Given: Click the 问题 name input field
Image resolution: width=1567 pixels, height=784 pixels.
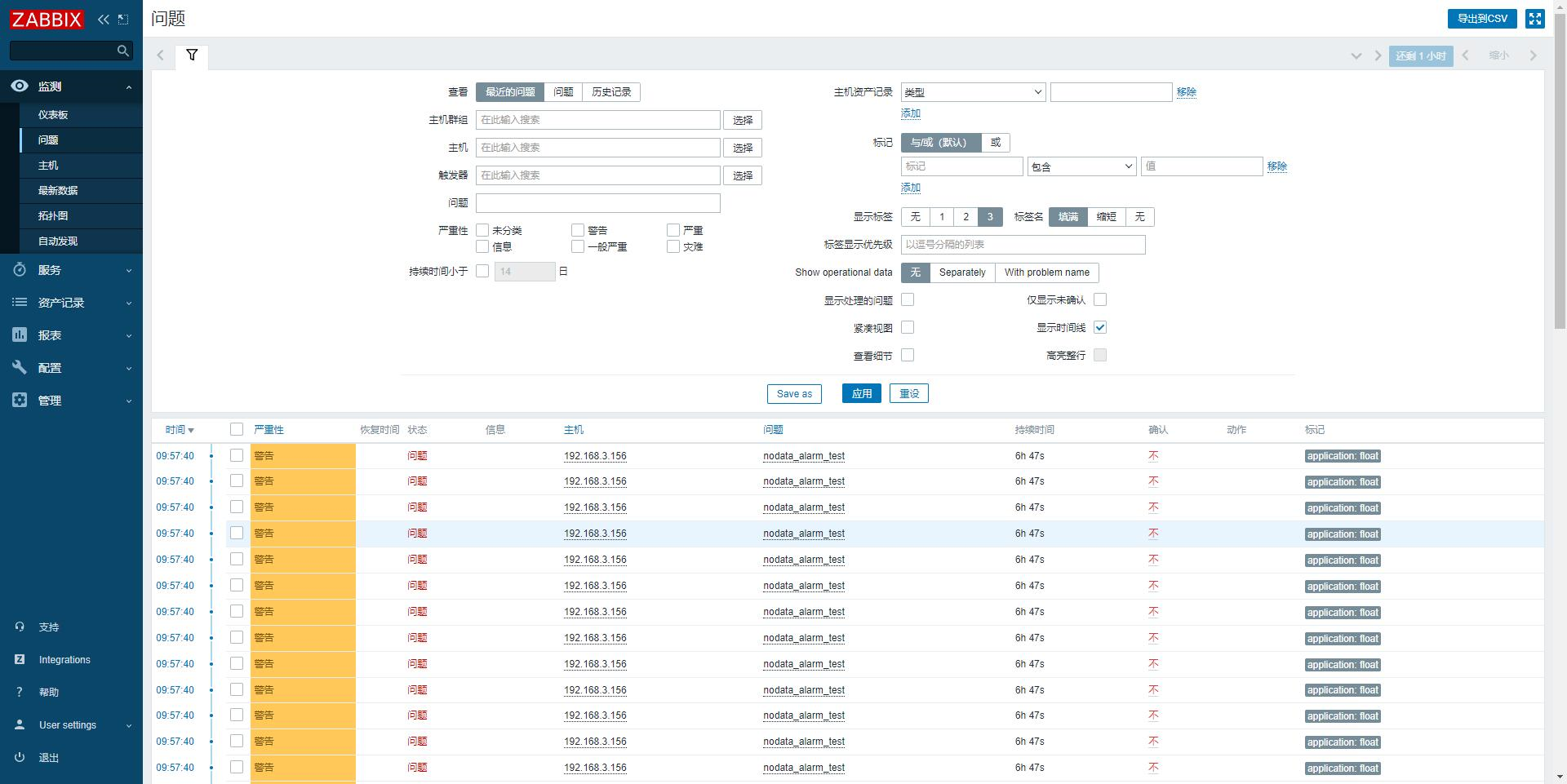Looking at the screenshot, I should point(598,203).
